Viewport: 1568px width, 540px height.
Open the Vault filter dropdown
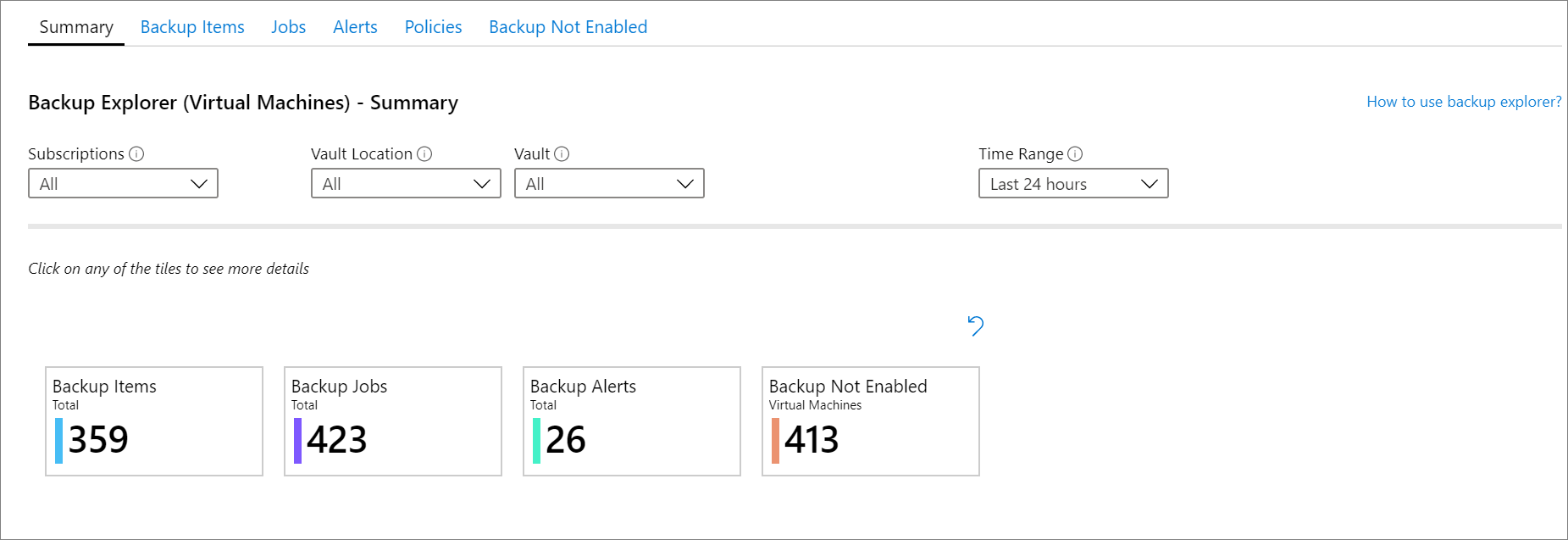(x=609, y=184)
